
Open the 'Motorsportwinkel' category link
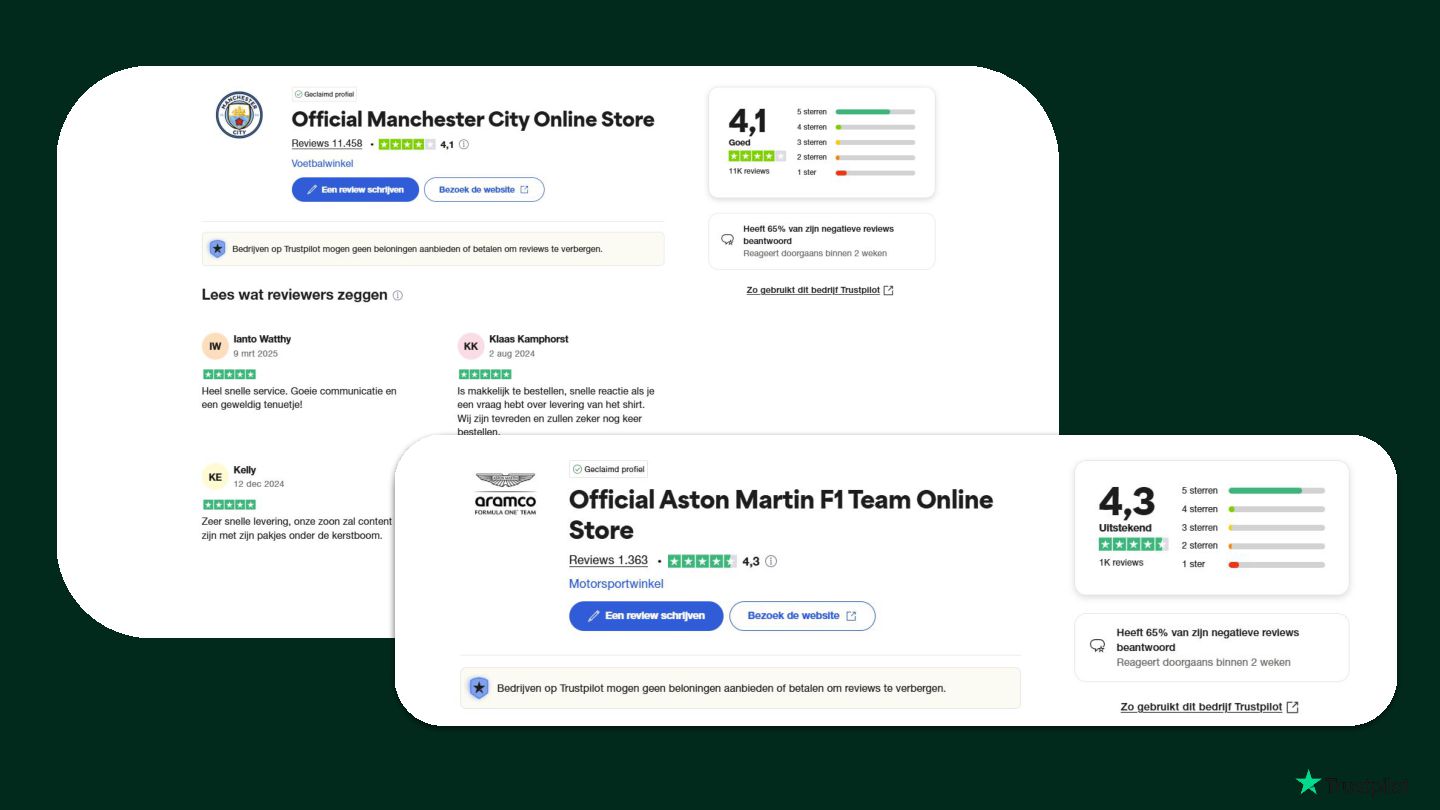(616, 584)
